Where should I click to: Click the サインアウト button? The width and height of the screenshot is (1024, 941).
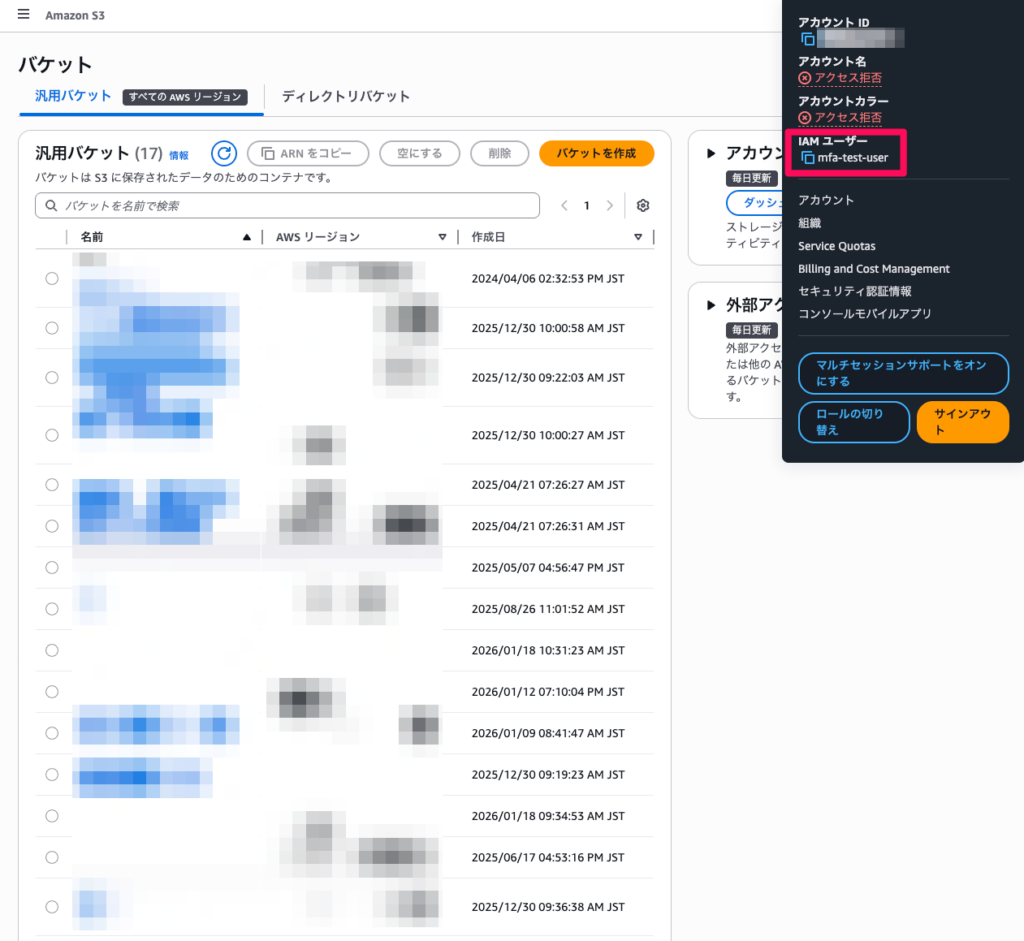[962, 422]
